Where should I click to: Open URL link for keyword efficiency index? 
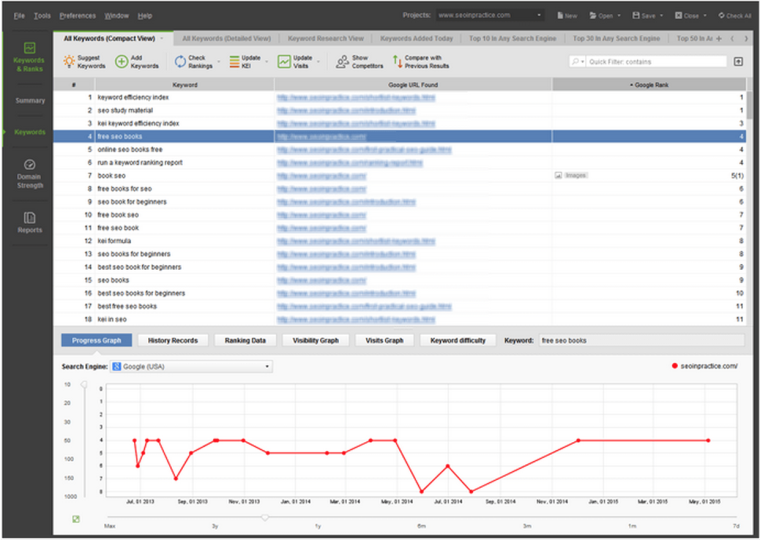click(355, 97)
